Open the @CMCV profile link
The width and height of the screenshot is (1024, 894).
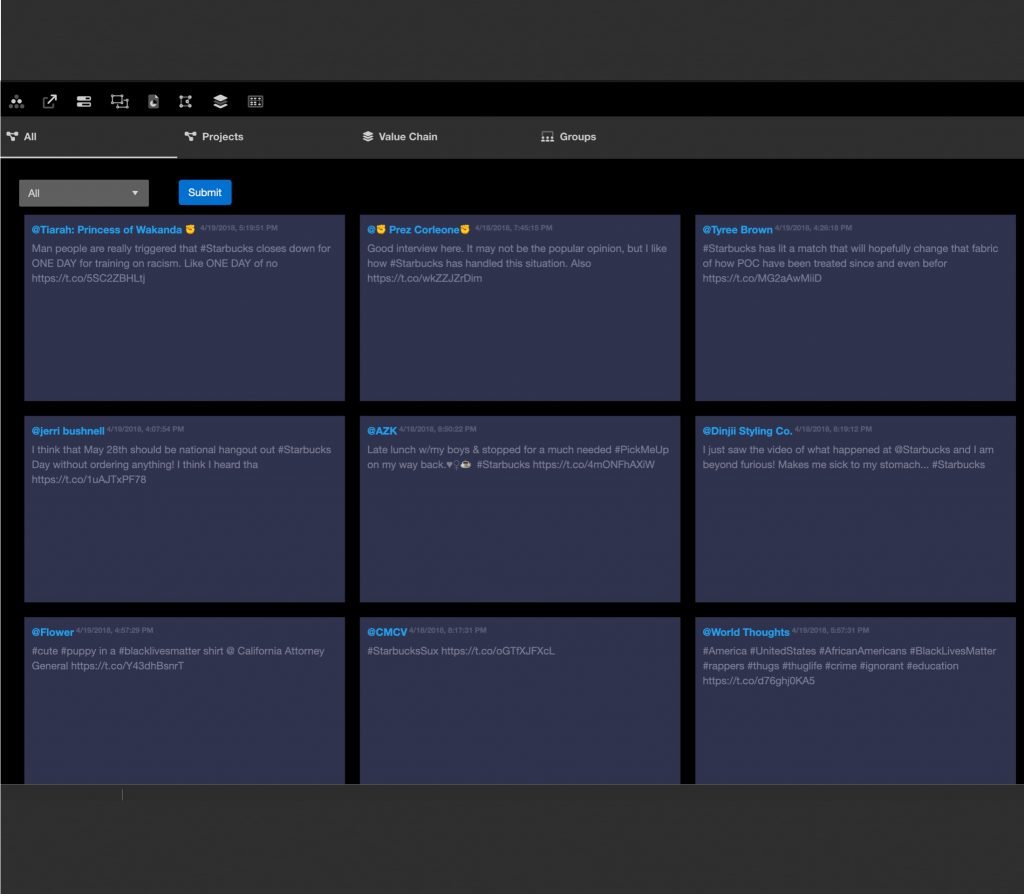pos(387,632)
